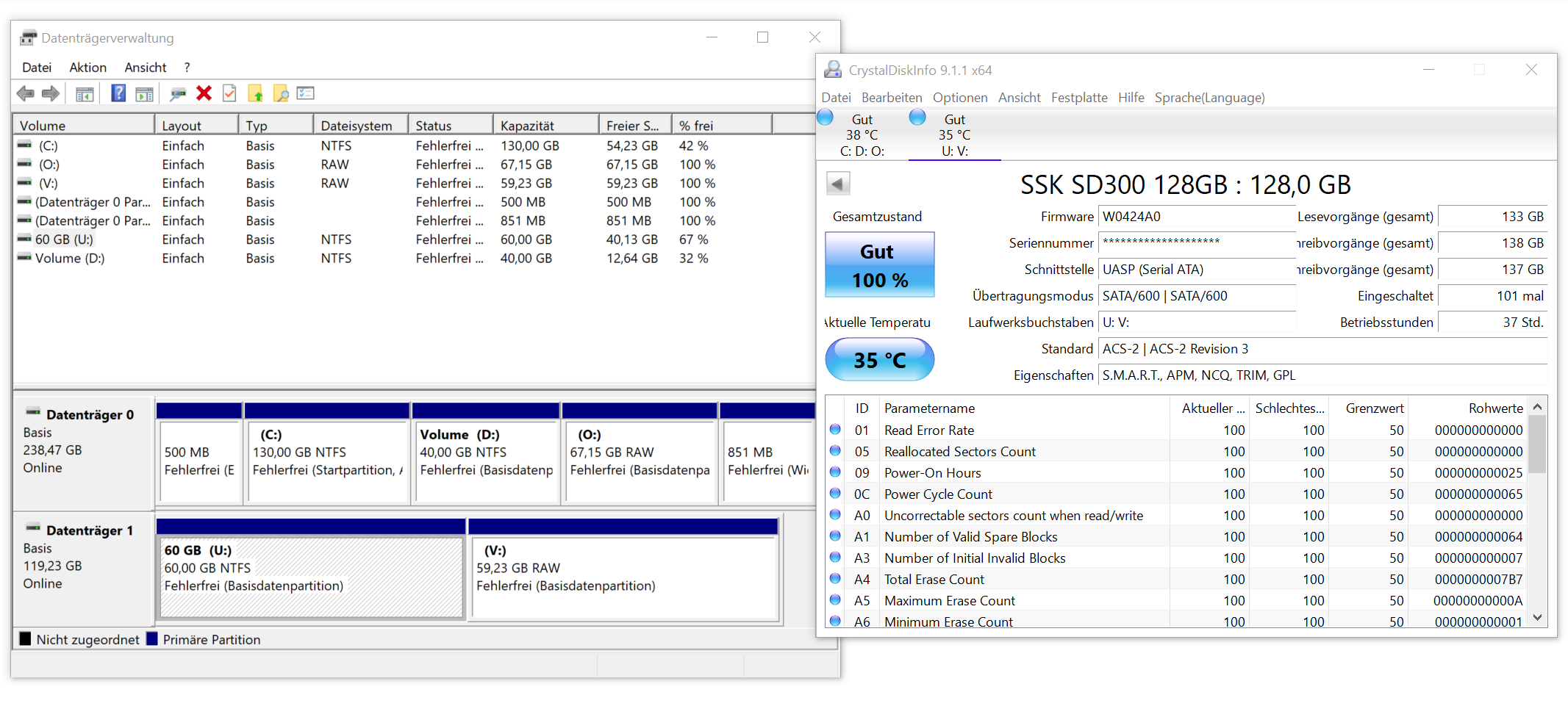
Task: Click the Gut 100 % health status button
Action: 879,265
